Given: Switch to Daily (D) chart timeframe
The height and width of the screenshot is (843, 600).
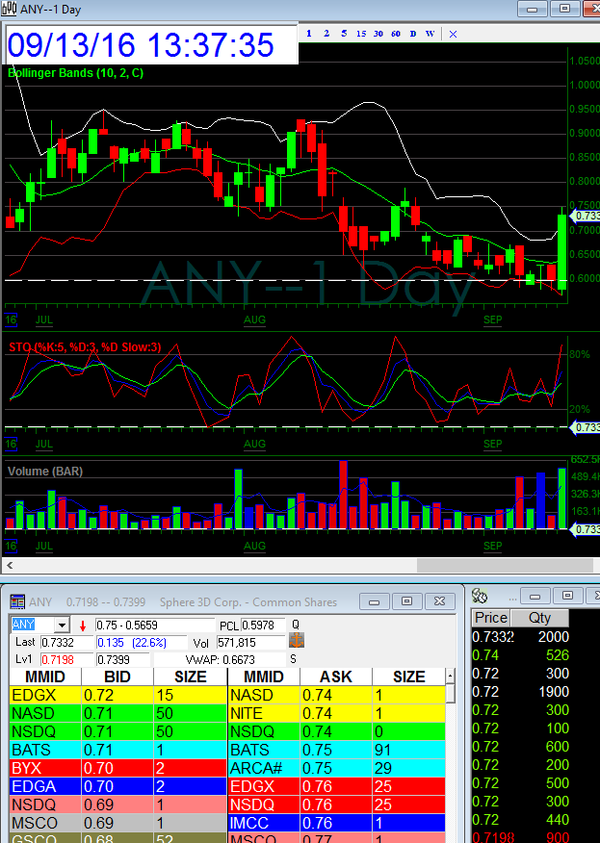Looking at the screenshot, I should [x=413, y=33].
